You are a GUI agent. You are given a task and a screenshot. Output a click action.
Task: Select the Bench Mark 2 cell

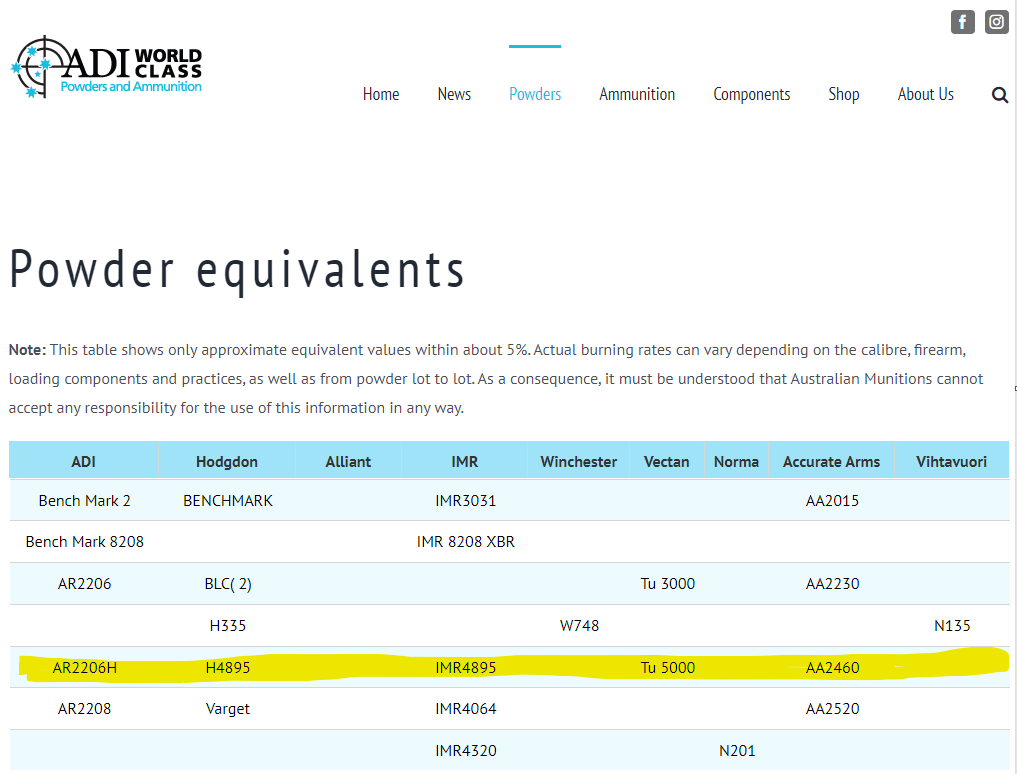(x=84, y=501)
